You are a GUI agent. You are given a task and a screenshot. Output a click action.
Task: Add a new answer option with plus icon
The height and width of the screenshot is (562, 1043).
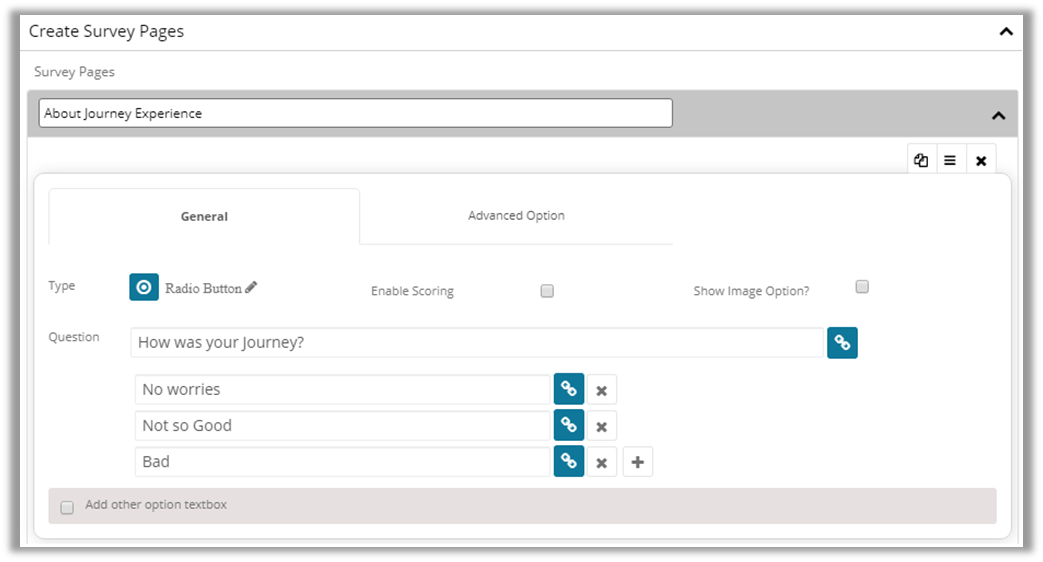(638, 462)
